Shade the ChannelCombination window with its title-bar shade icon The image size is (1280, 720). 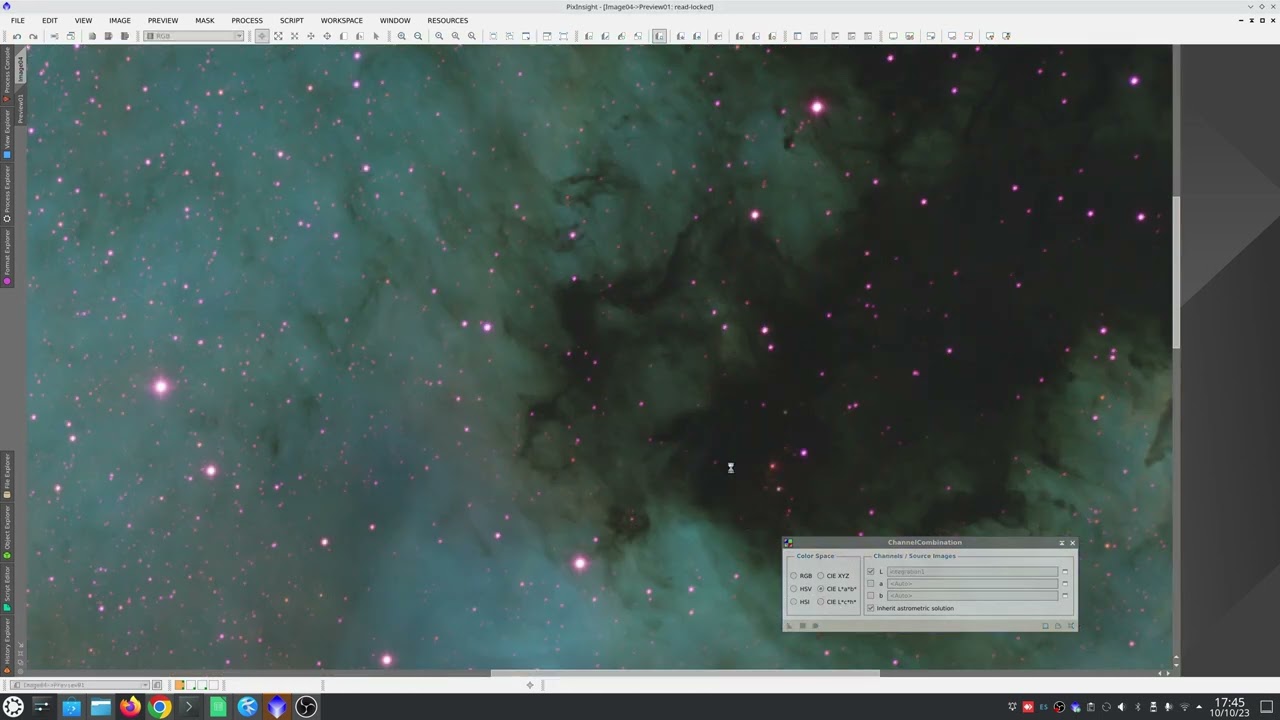1061,543
